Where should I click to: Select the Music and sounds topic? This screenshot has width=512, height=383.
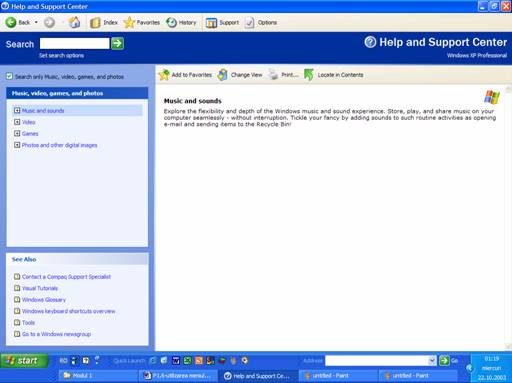click(43, 111)
